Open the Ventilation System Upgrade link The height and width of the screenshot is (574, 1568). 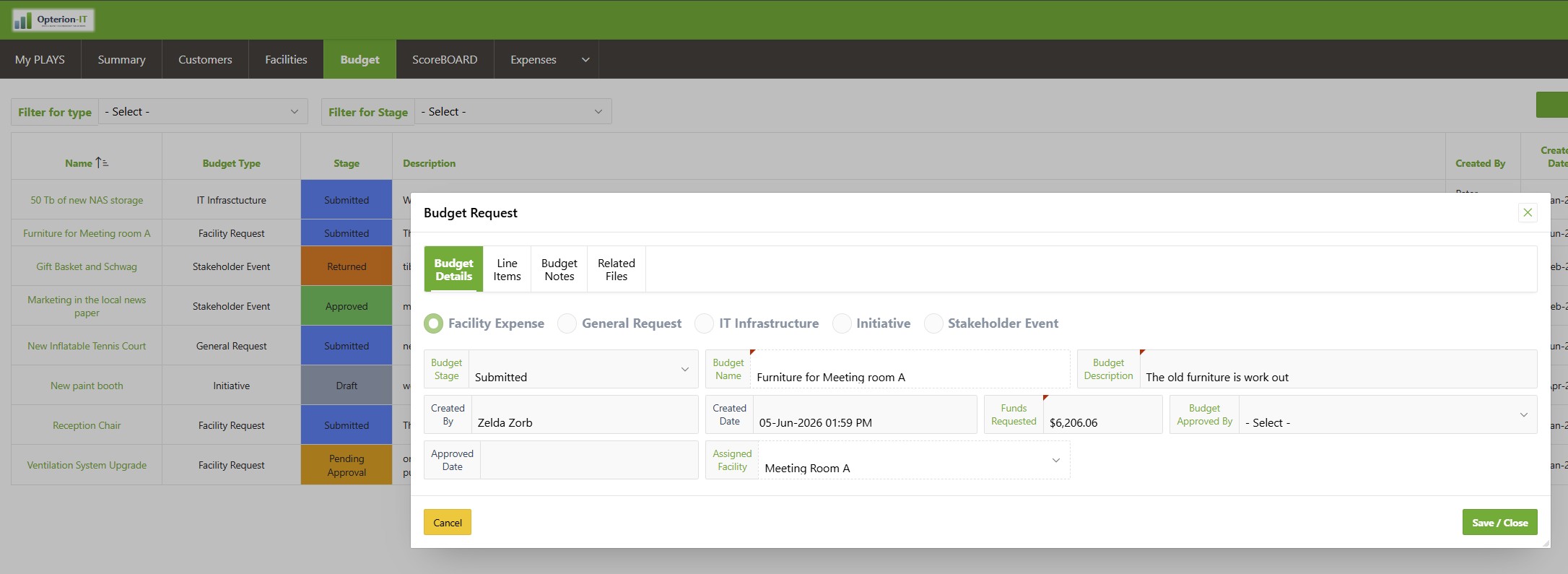87,465
